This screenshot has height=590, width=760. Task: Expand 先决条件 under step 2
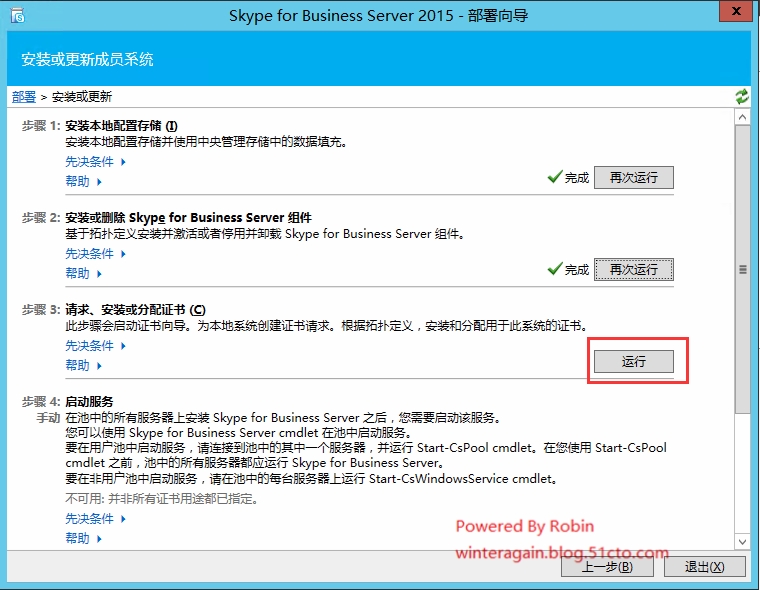coord(95,254)
